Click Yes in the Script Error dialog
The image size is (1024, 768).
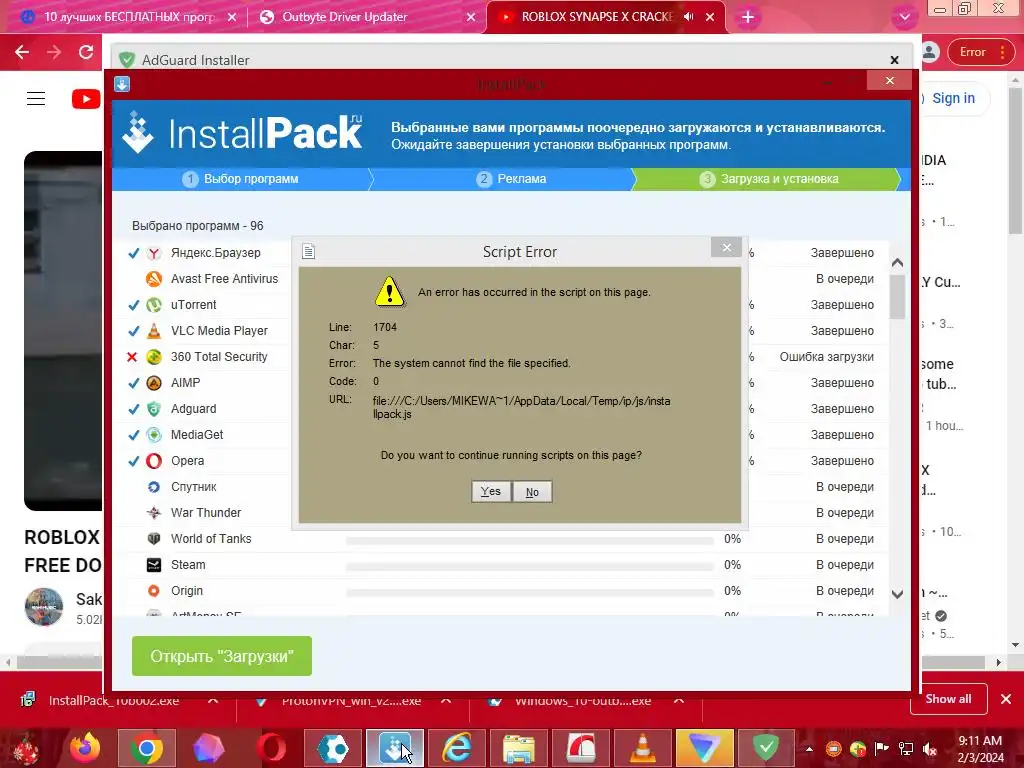click(491, 492)
